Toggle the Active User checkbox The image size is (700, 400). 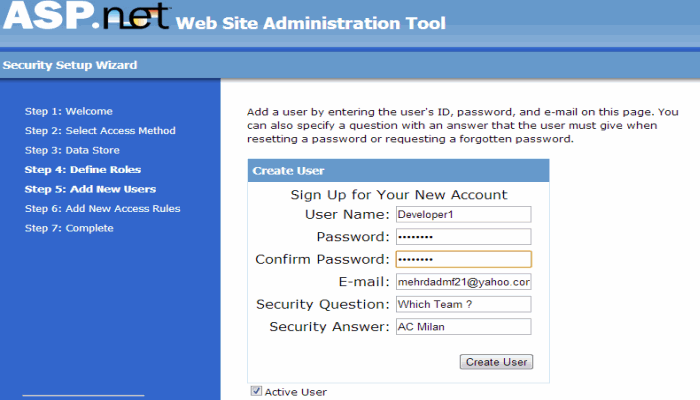256,391
